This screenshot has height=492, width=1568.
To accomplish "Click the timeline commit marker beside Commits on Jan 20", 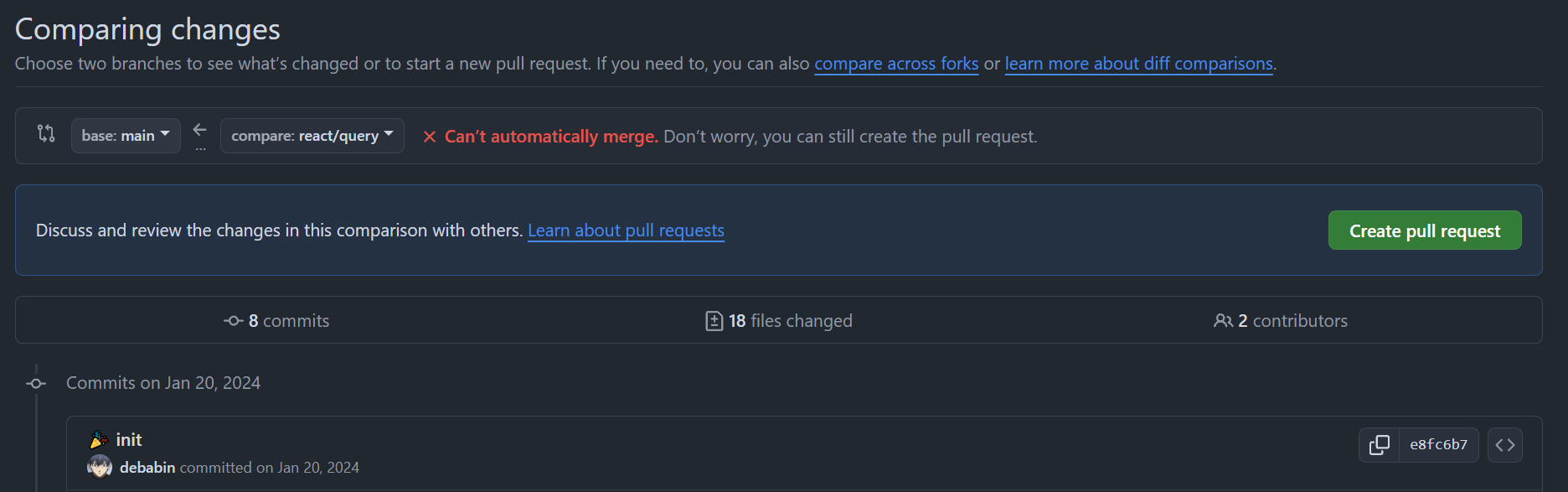I will pos(36,383).
